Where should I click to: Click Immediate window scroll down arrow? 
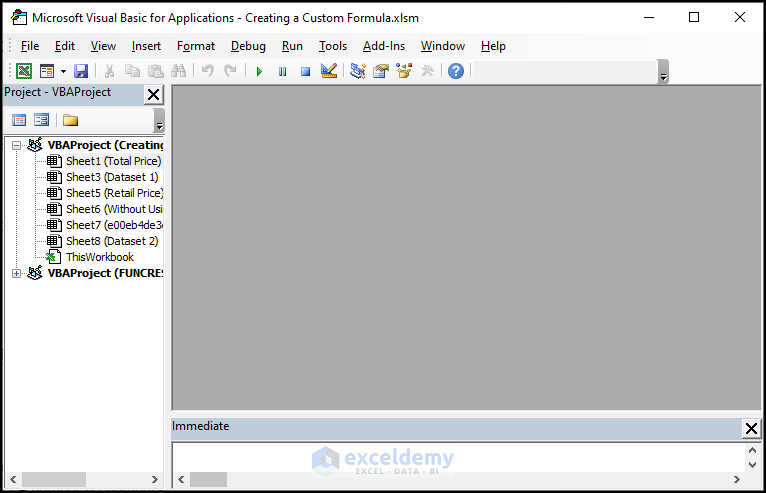pyautogui.click(x=752, y=465)
